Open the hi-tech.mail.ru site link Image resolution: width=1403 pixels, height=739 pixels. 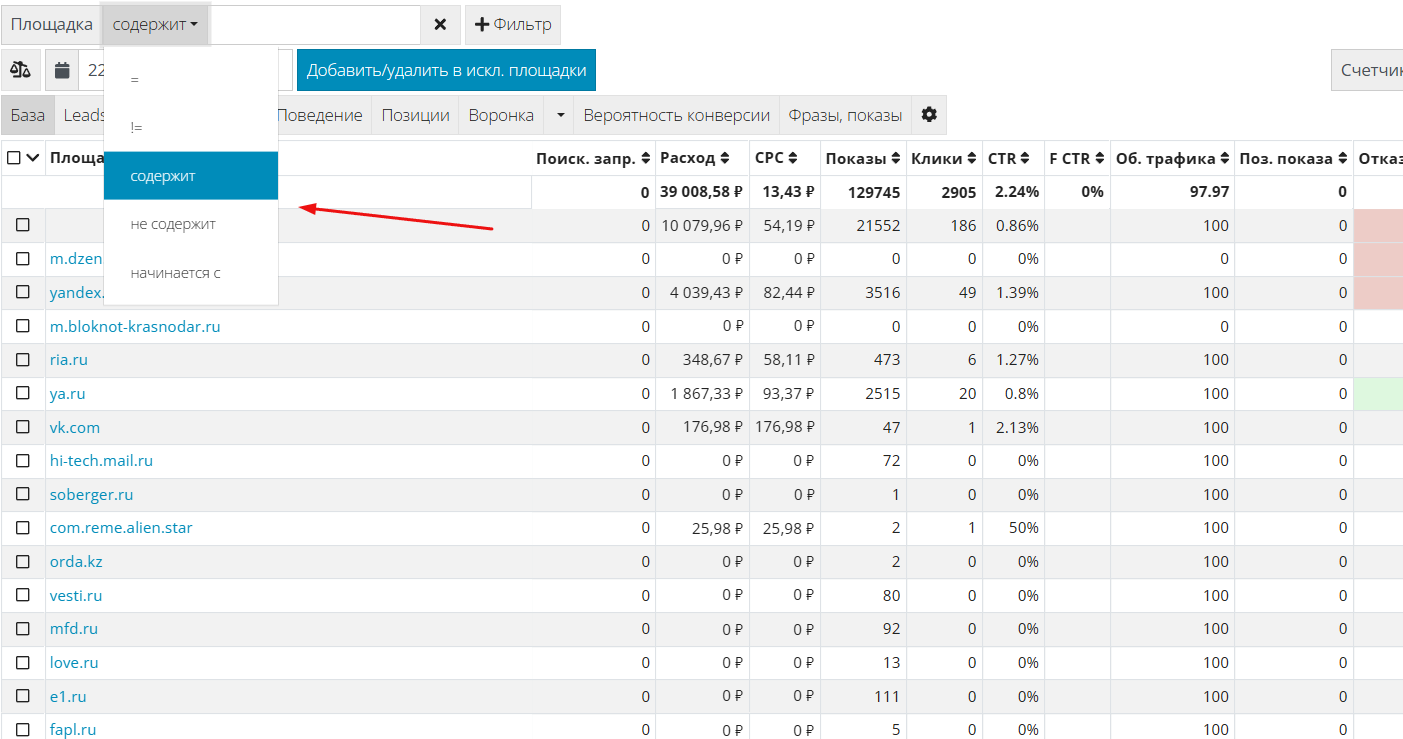pyautogui.click(x=101, y=461)
